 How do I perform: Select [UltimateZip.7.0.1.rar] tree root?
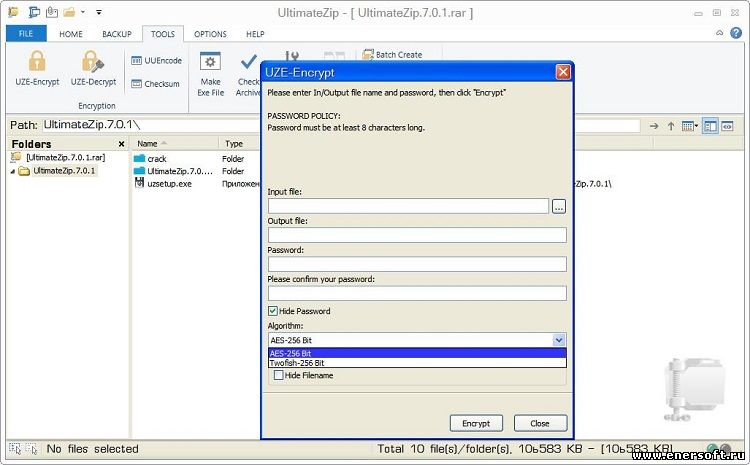pyautogui.click(x=66, y=157)
